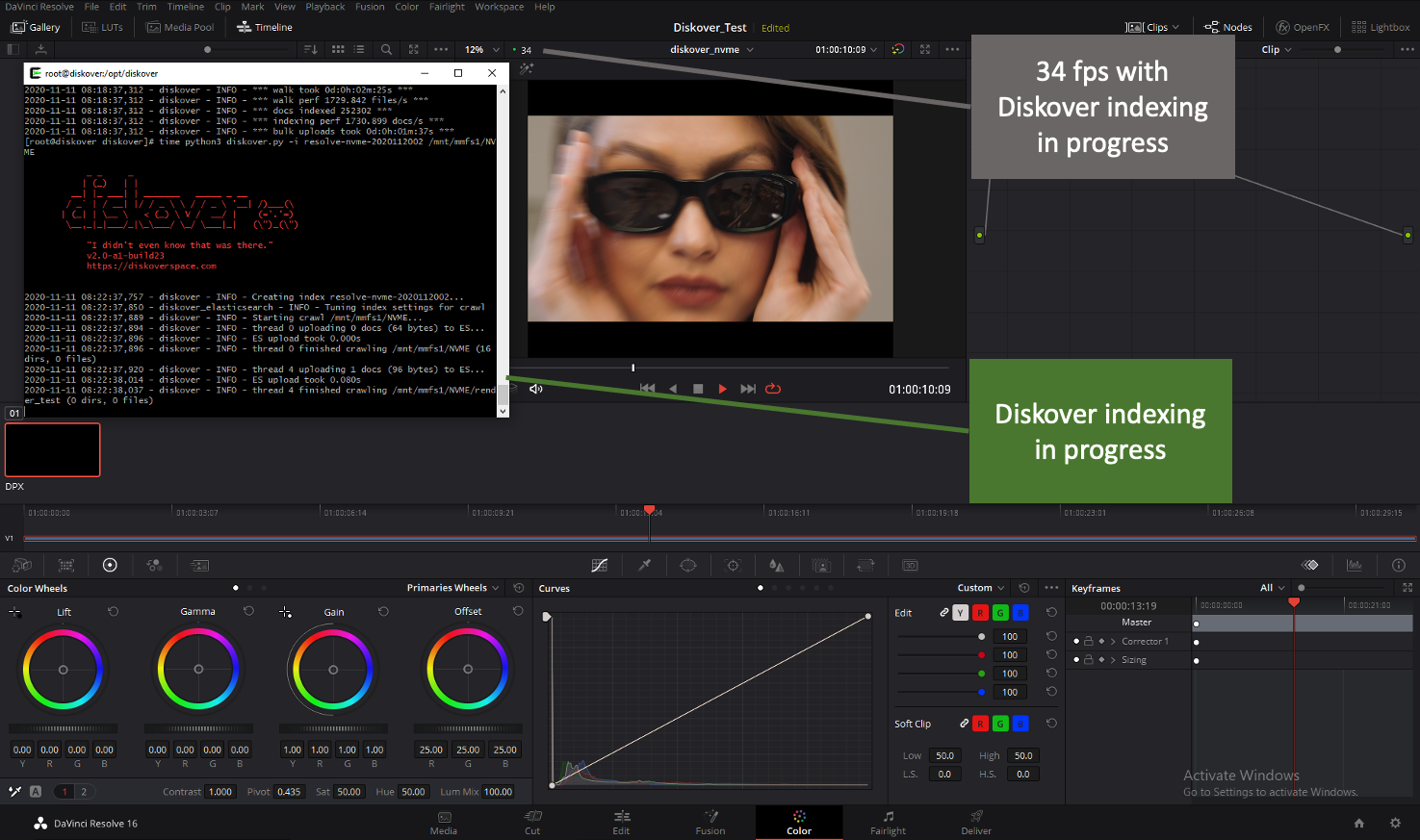Open the viewer timecode dropdown

(x=846, y=49)
